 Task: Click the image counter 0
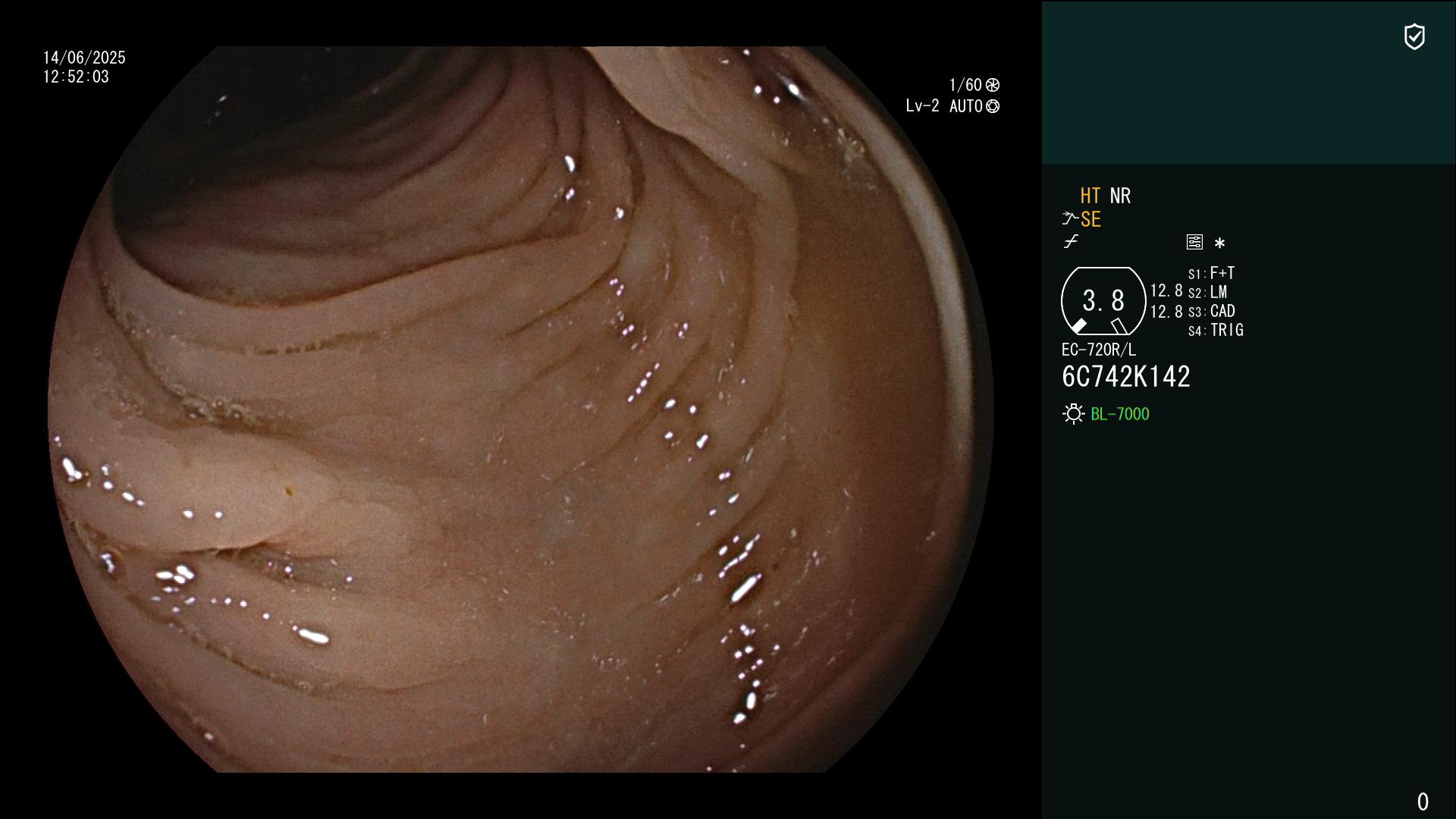coord(1423,802)
